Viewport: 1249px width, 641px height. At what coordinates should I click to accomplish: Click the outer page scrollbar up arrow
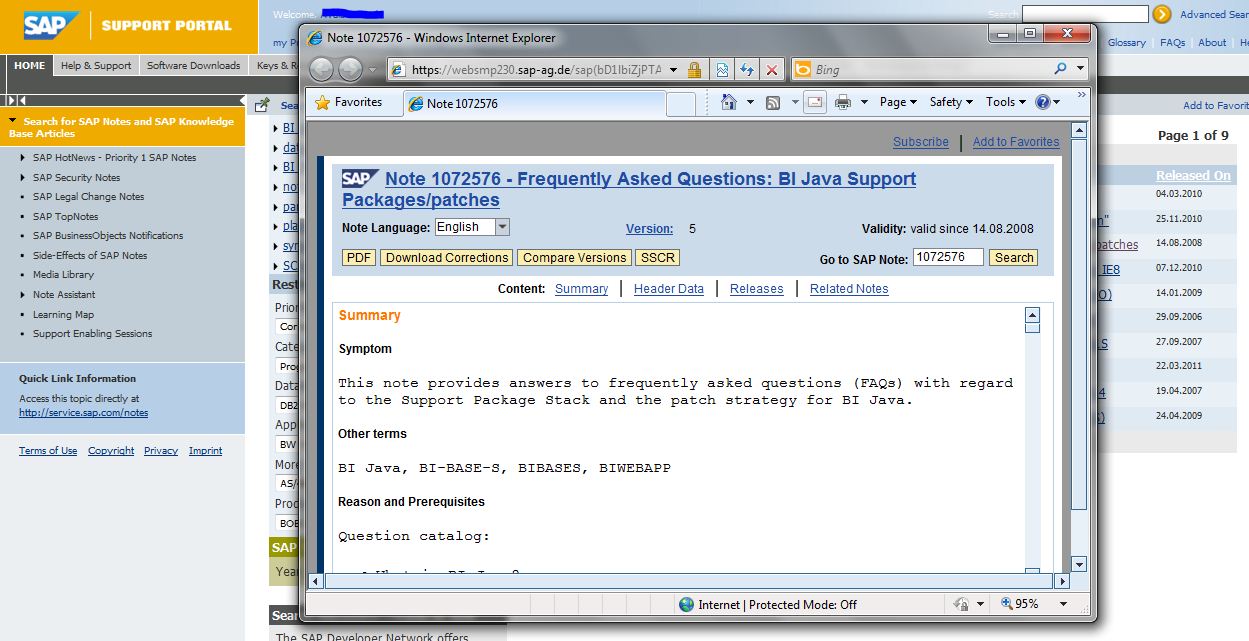[1078, 130]
